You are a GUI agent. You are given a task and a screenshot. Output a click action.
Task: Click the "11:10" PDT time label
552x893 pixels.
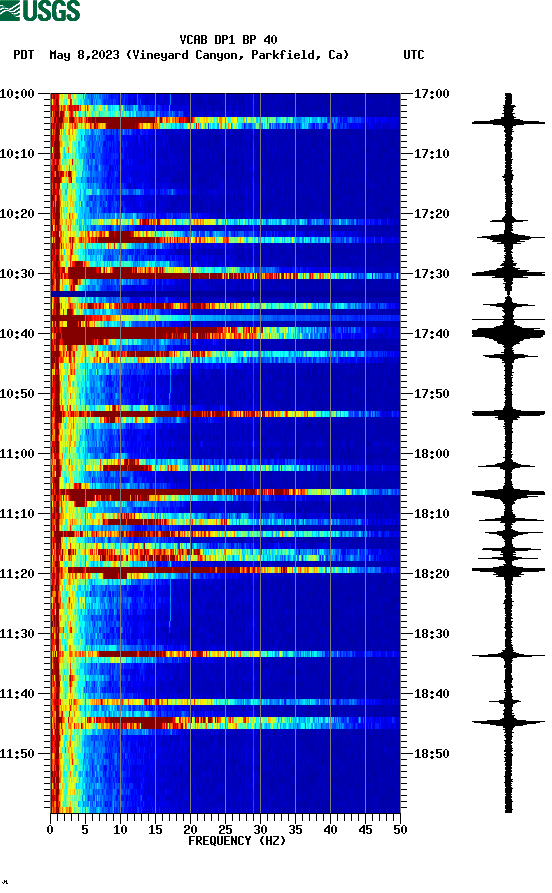tap(17, 514)
